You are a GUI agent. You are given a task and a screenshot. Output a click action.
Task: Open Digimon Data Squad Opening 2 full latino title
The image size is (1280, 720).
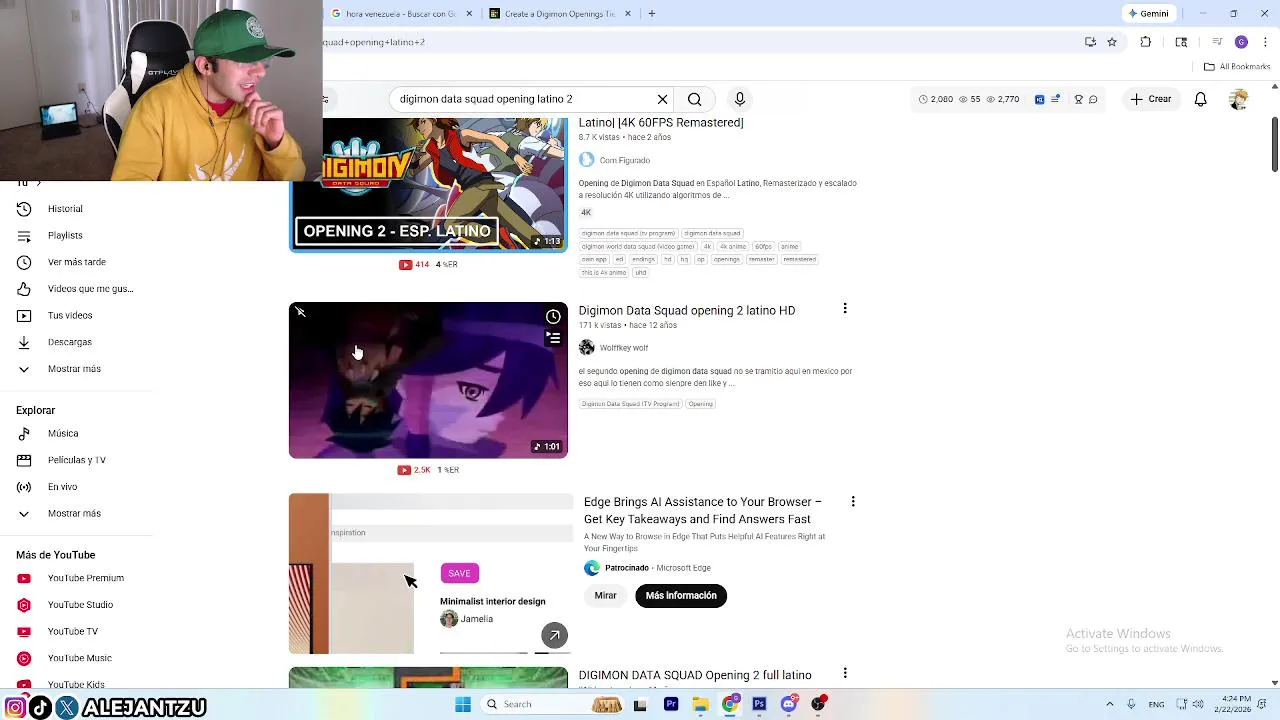[695, 676]
